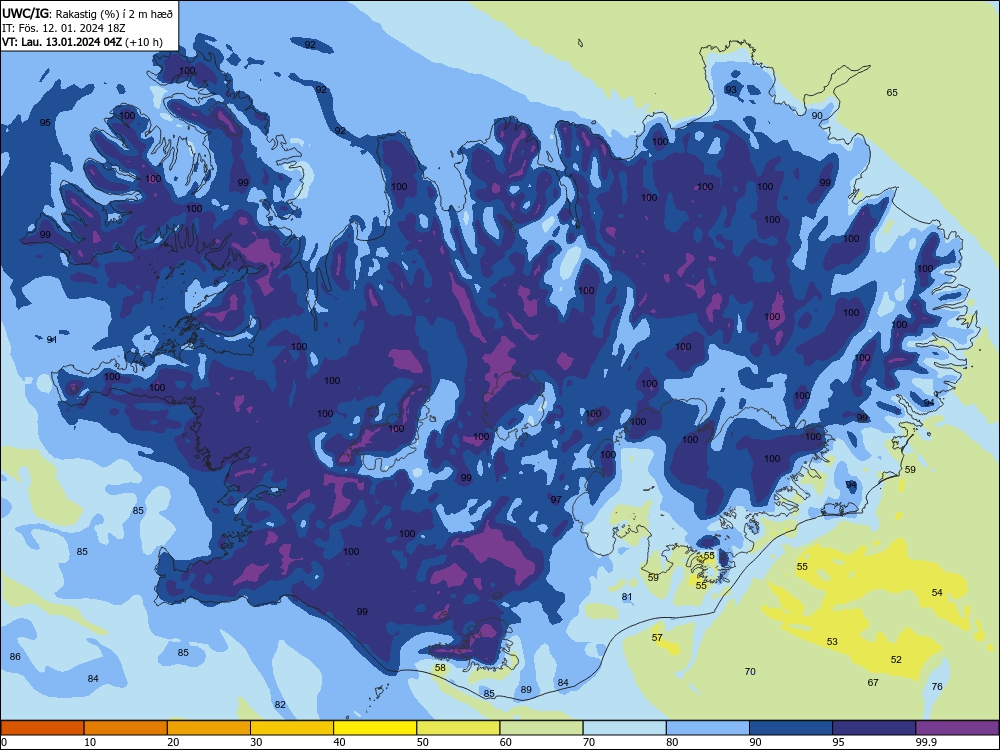Click the '50' legend tick label
Image resolution: width=1000 pixels, height=750 pixels.
pyautogui.click(x=422, y=742)
